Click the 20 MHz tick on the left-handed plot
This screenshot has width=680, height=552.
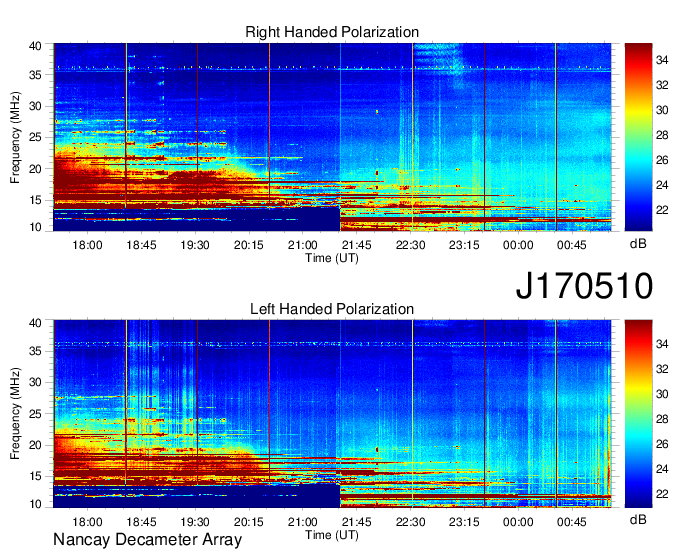point(35,445)
